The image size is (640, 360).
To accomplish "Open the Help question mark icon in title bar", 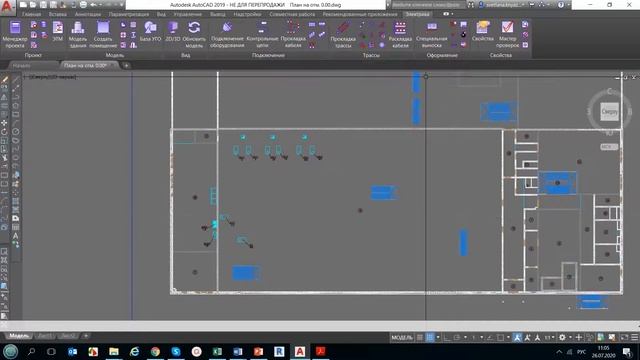I will (561, 5).
